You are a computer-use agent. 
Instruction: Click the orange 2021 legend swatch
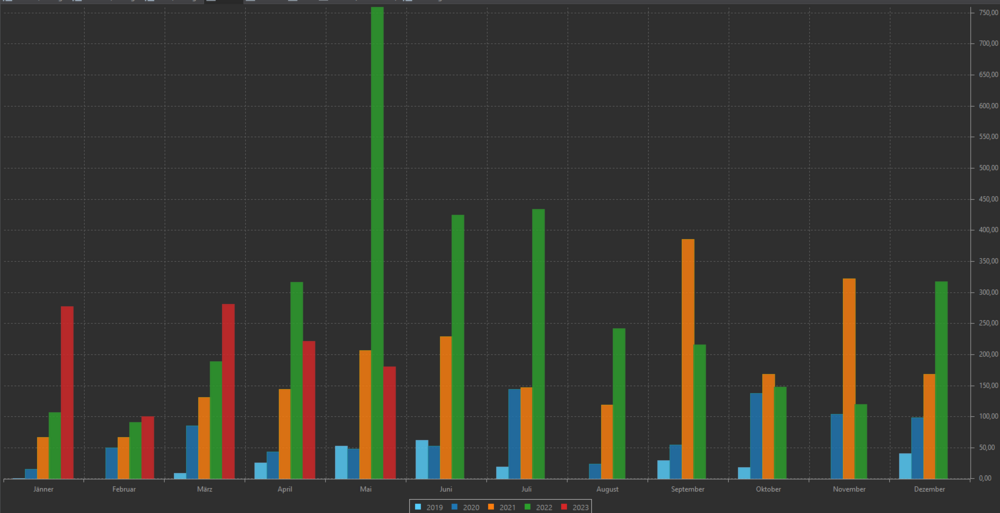490,507
